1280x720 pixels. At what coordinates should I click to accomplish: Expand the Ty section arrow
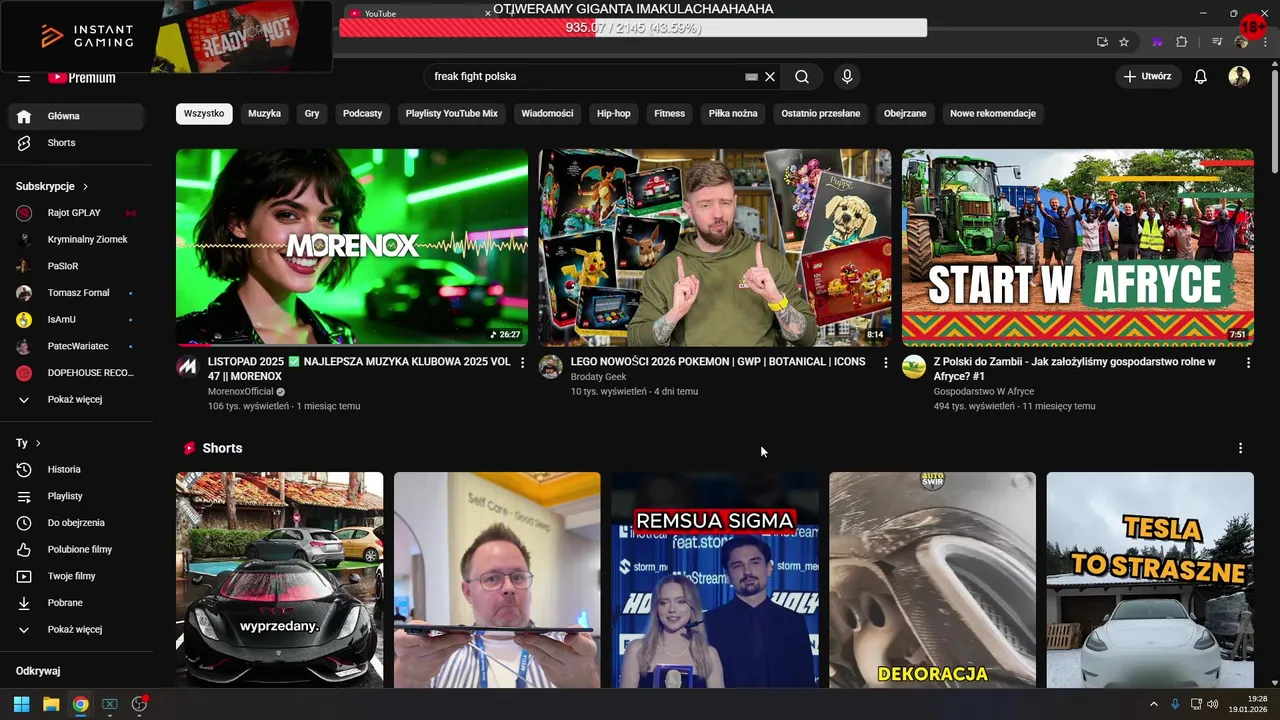pos(38,443)
